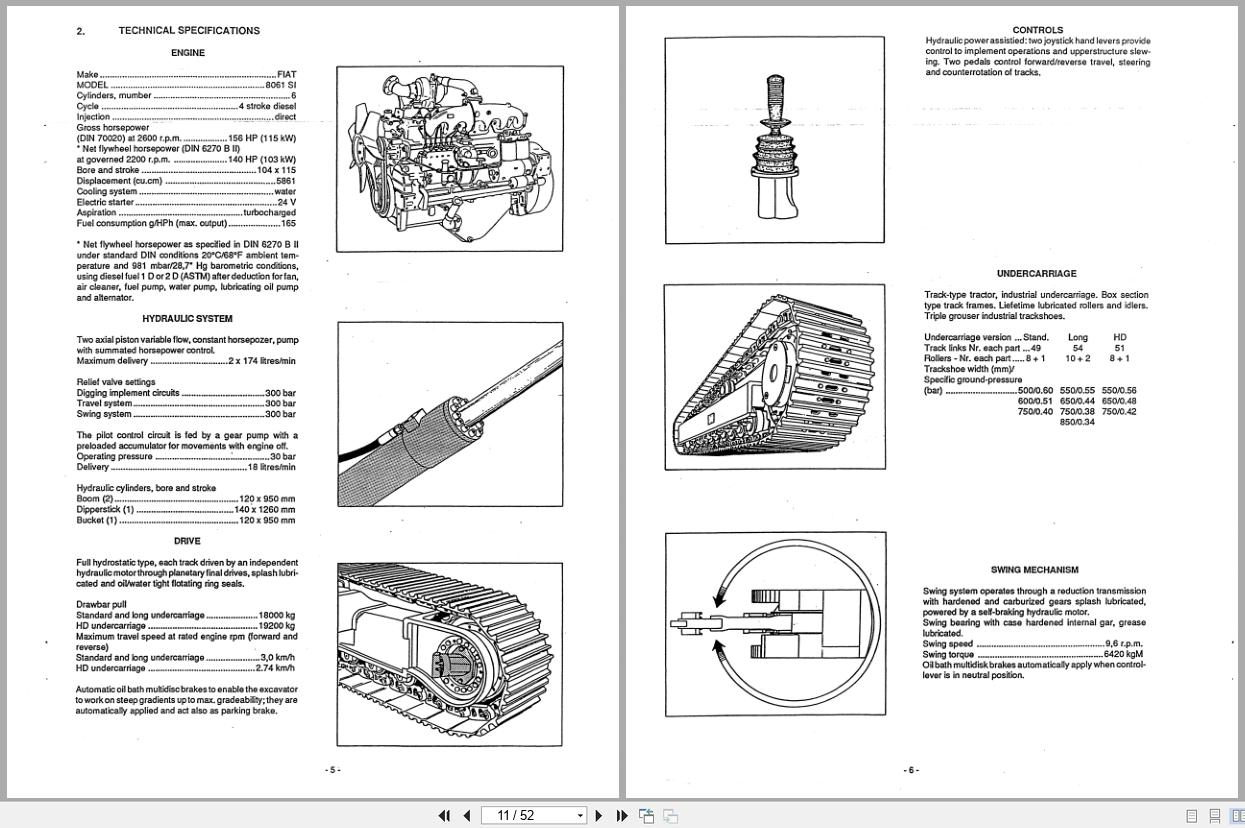
Task: Click the go to previous view icon
Action: tap(647, 816)
